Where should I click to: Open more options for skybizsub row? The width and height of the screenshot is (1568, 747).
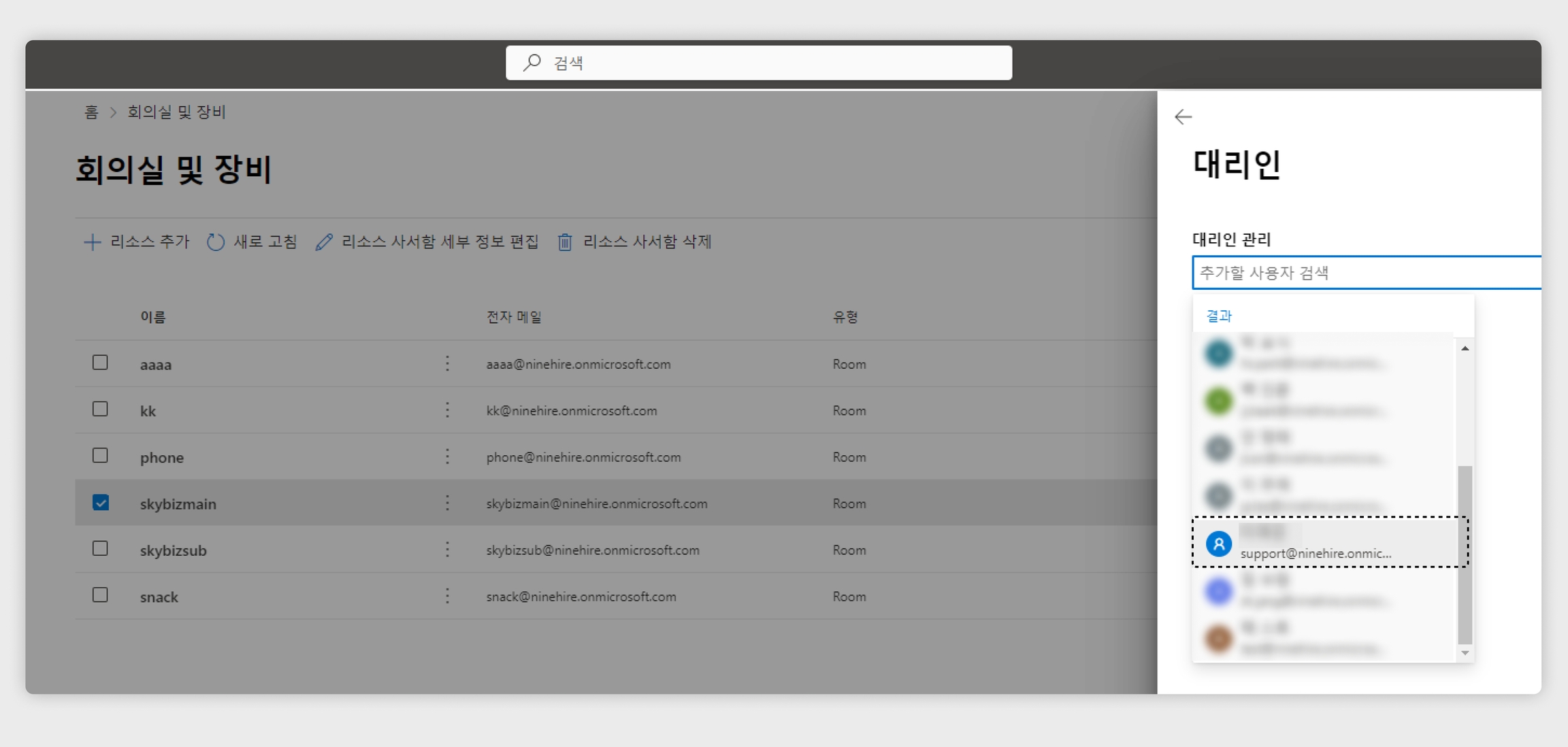(x=447, y=550)
